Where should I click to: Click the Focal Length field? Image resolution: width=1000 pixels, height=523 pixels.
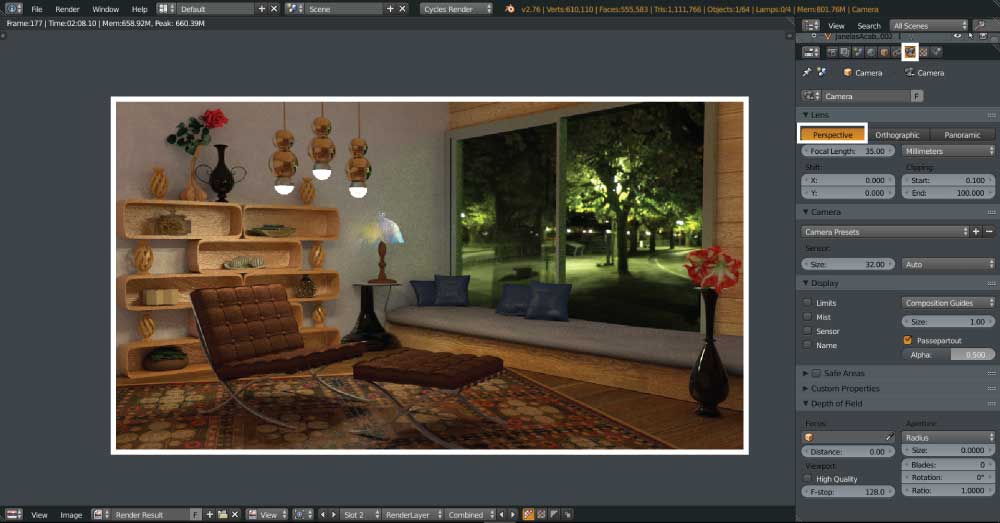pyautogui.click(x=846, y=151)
